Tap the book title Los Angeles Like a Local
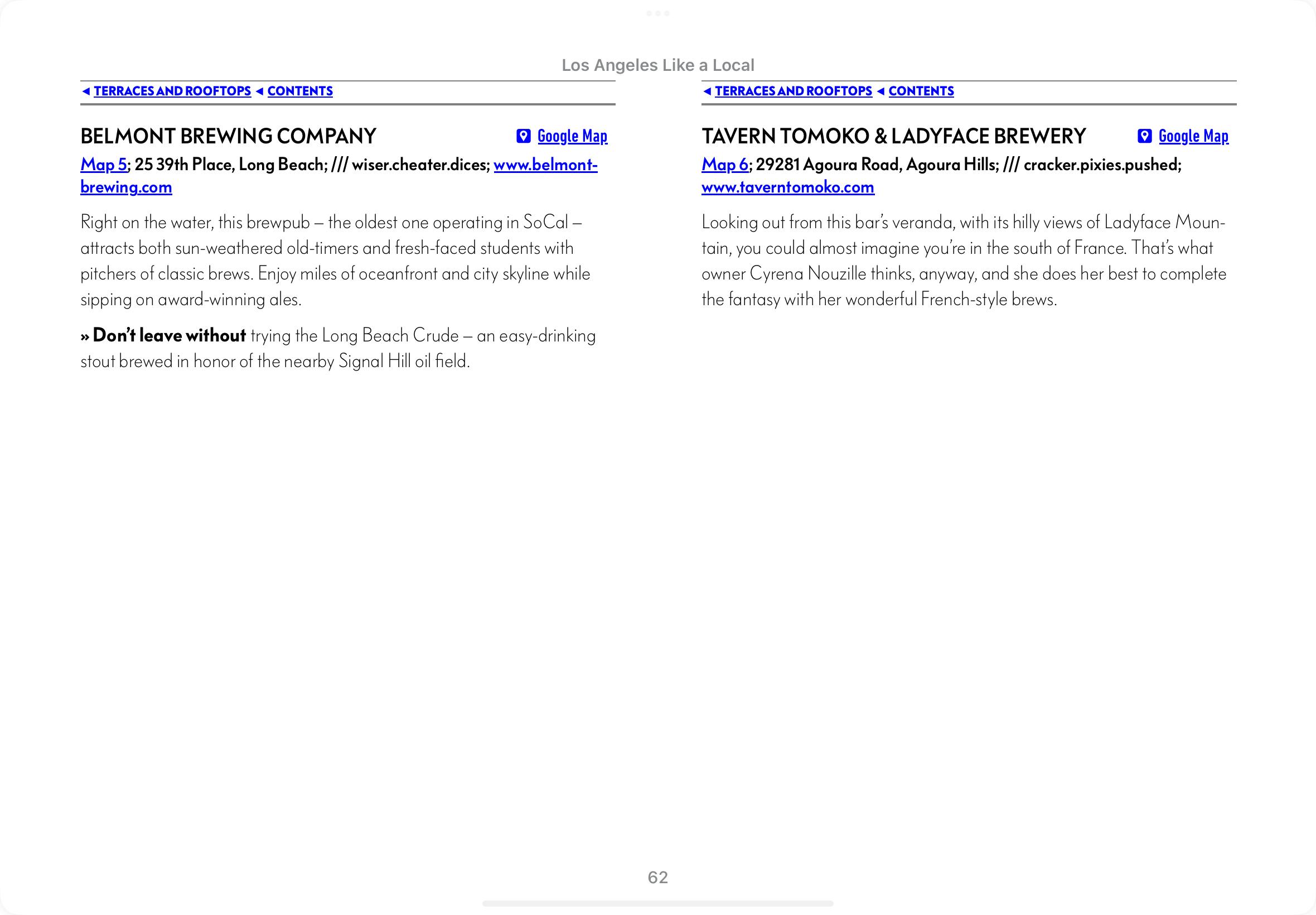This screenshot has width=1316, height=915. click(x=657, y=65)
